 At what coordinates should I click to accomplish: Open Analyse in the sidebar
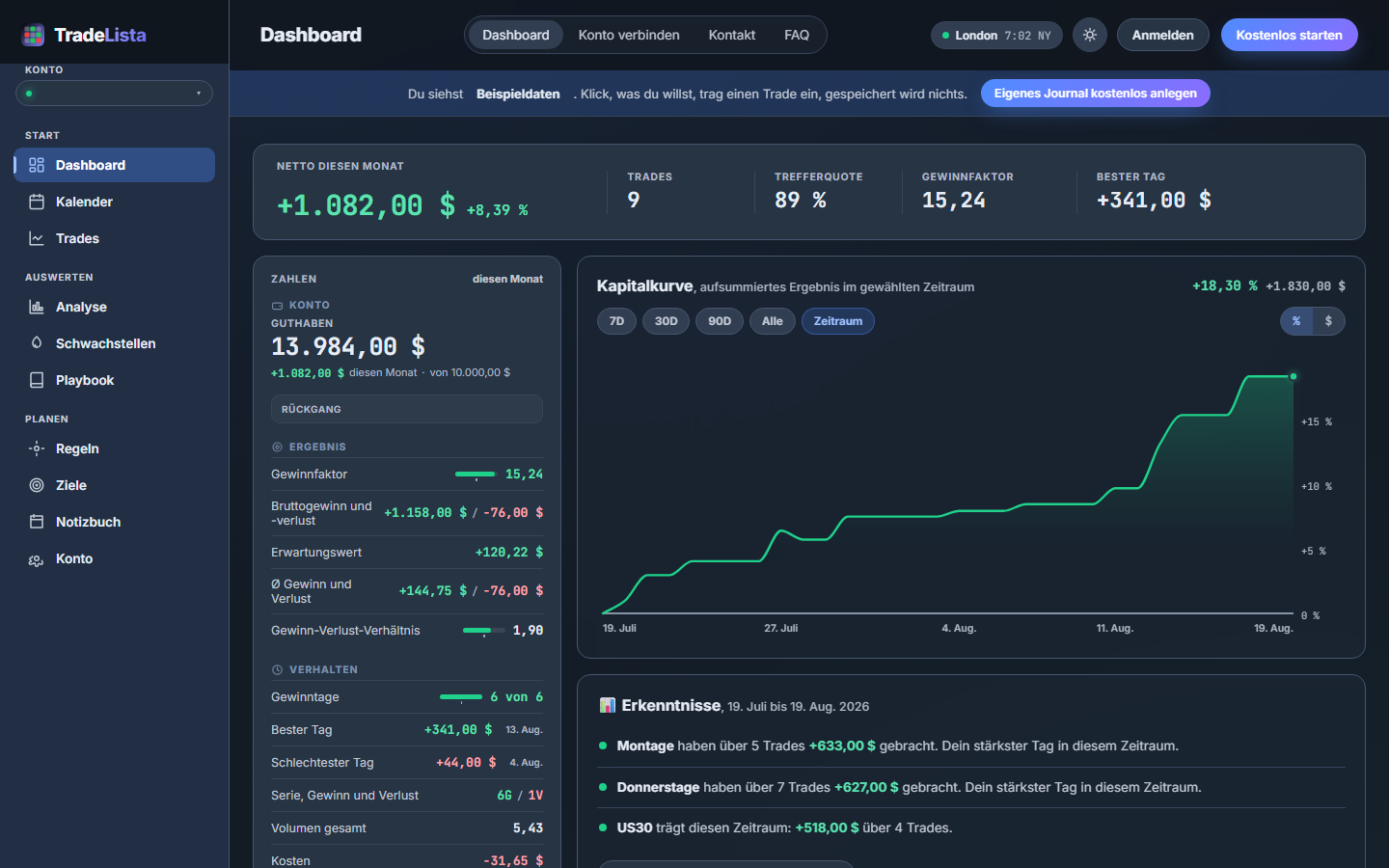tap(114, 307)
